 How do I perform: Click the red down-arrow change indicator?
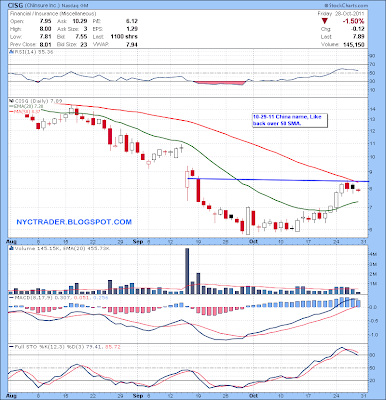click(x=325, y=21)
